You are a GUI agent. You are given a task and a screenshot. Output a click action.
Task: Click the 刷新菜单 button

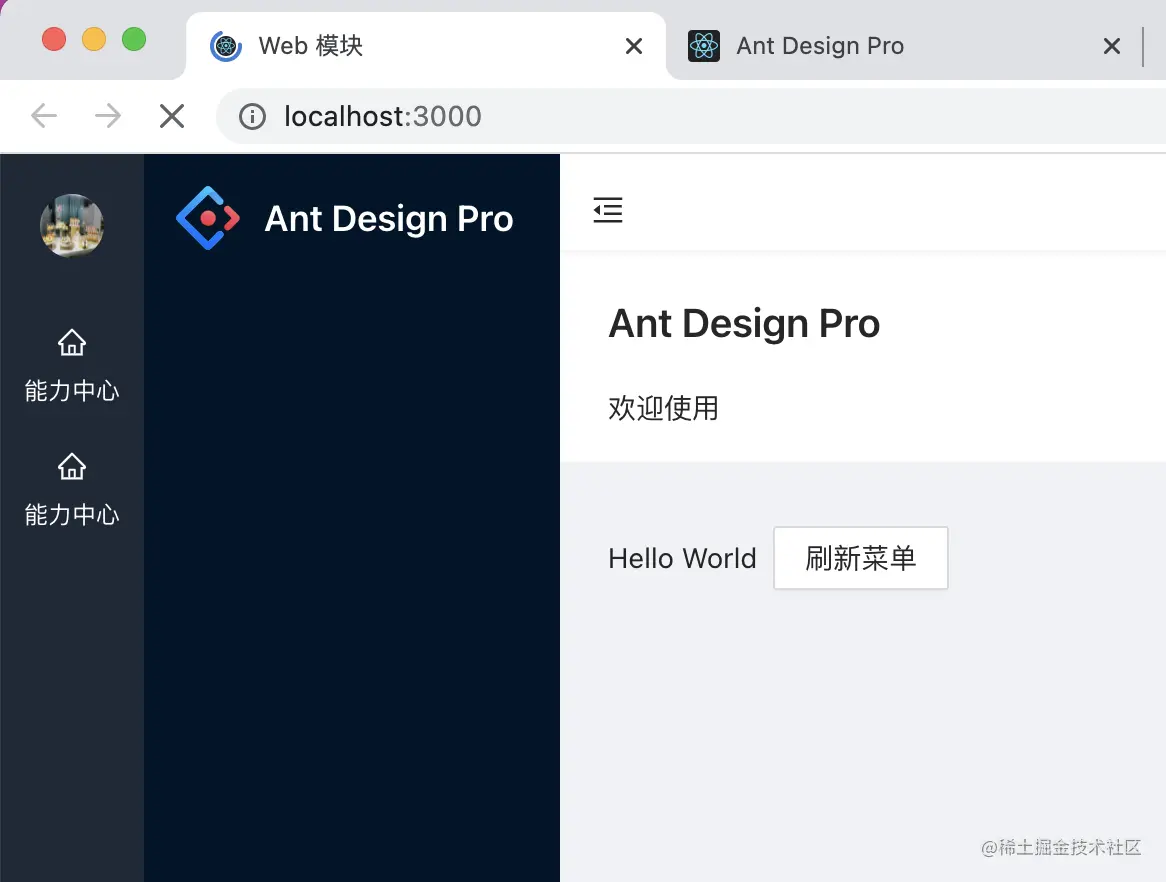click(x=860, y=558)
